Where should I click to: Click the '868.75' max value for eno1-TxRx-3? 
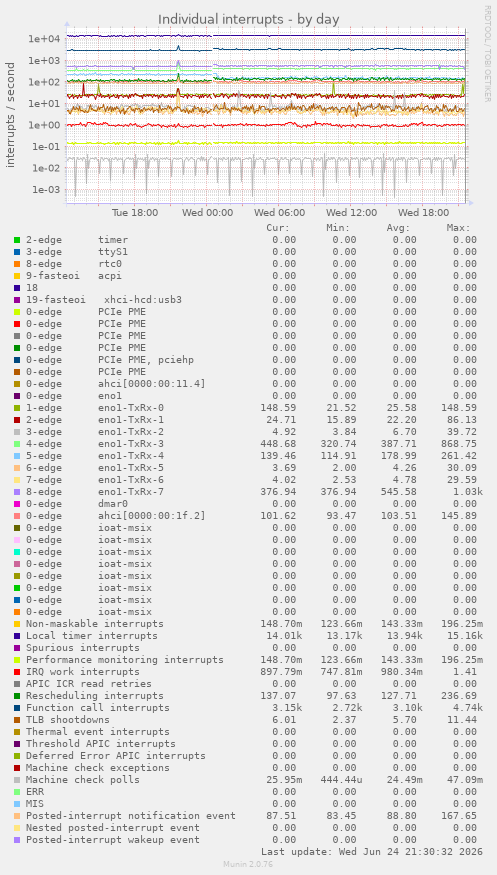tap(459, 444)
